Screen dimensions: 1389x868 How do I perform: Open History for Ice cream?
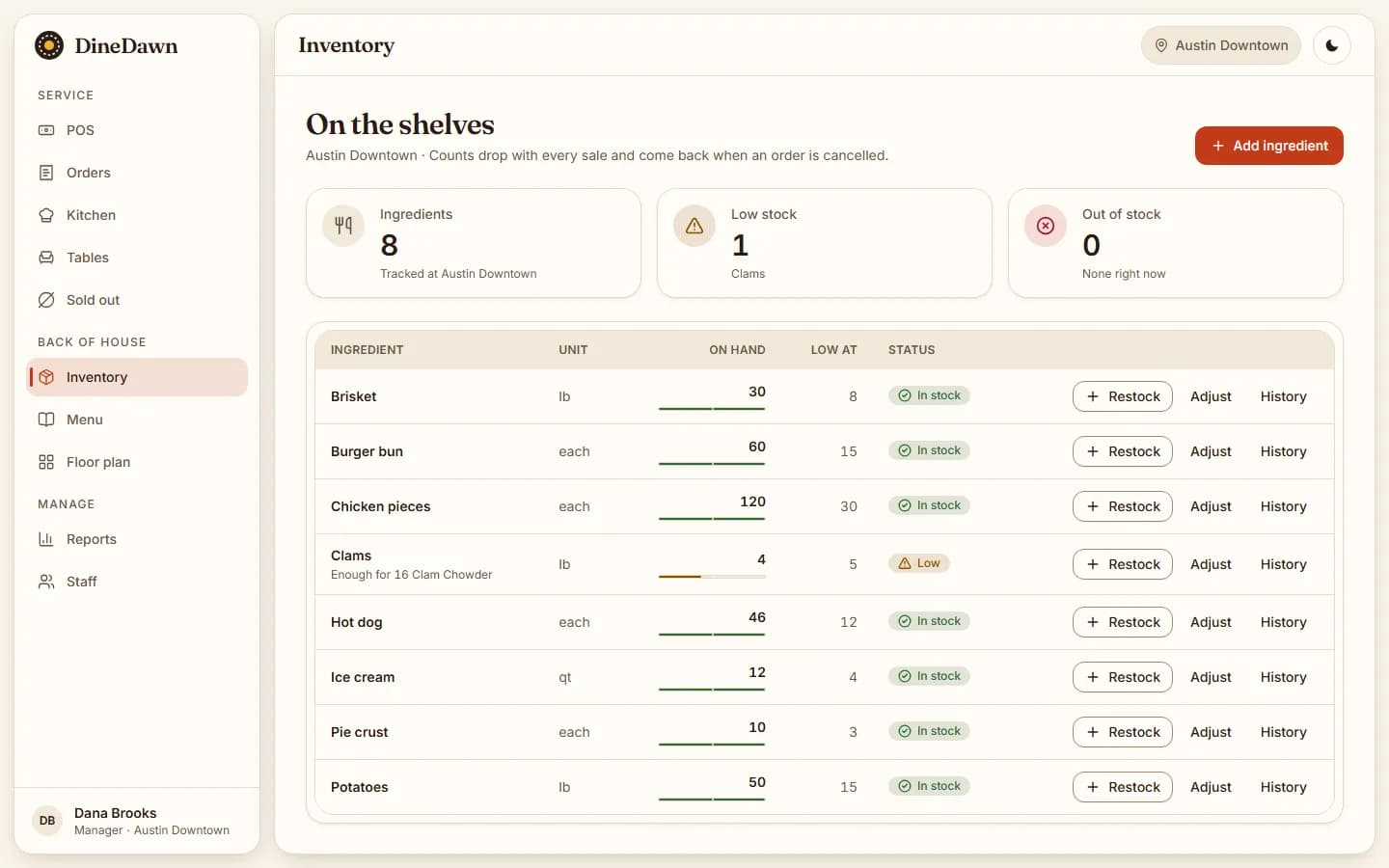point(1283,677)
